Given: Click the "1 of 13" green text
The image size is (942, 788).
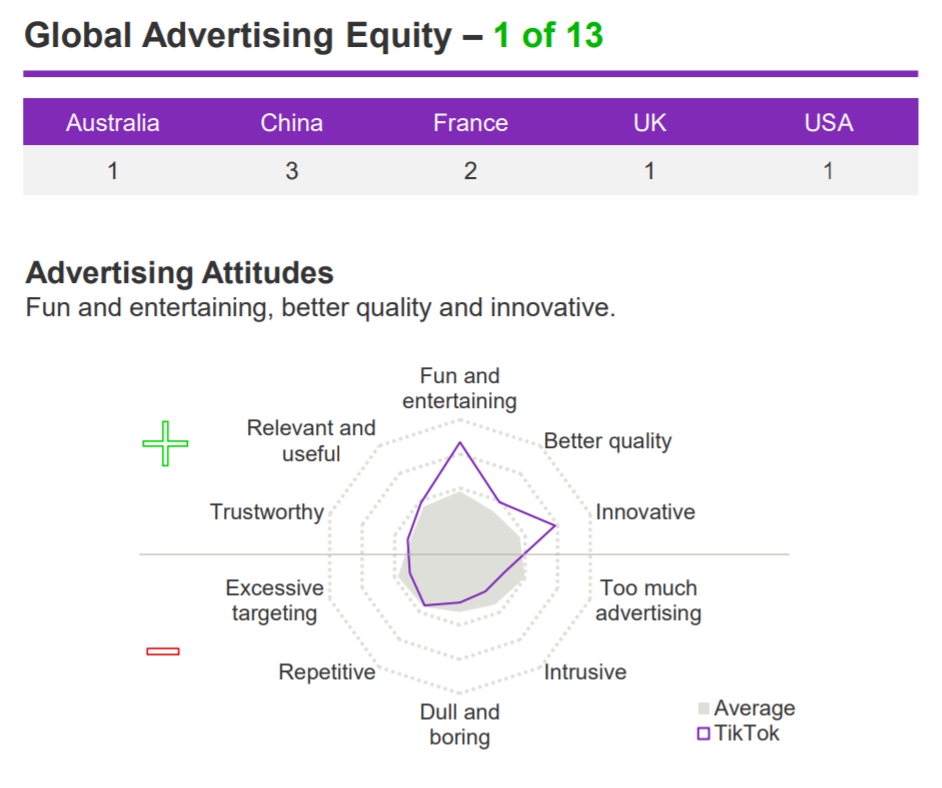Looking at the screenshot, I should pyautogui.click(x=548, y=35).
